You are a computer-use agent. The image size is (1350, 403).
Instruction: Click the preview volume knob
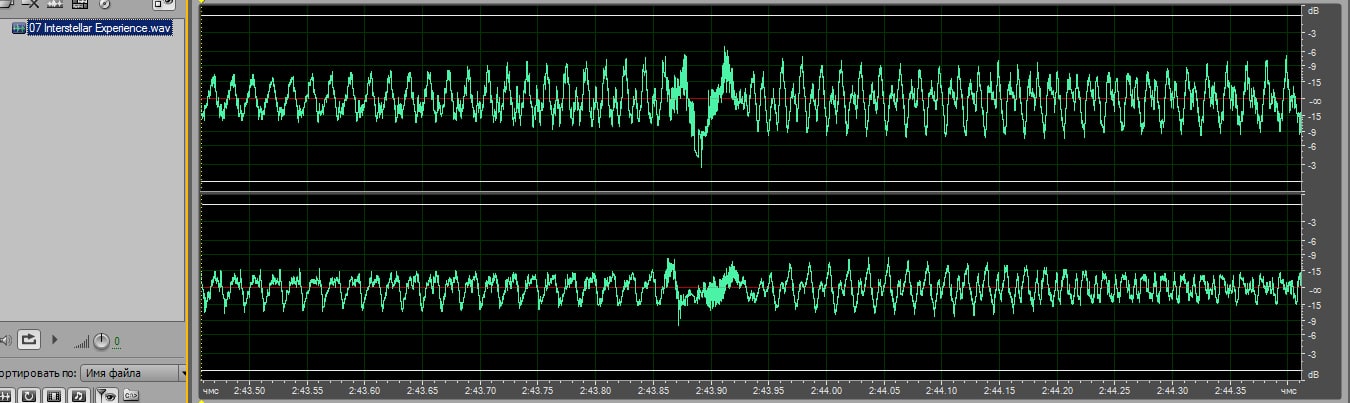[101, 341]
